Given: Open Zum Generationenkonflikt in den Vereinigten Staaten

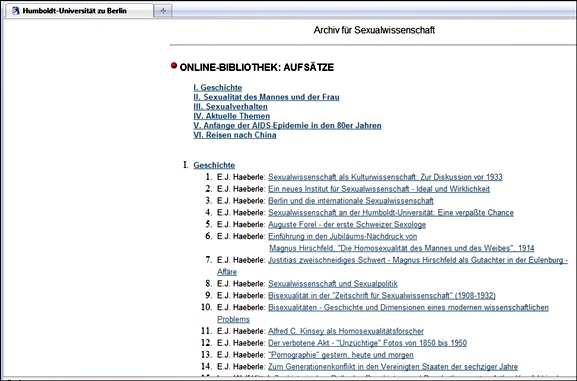Looking at the screenshot, I should click(393, 367).
